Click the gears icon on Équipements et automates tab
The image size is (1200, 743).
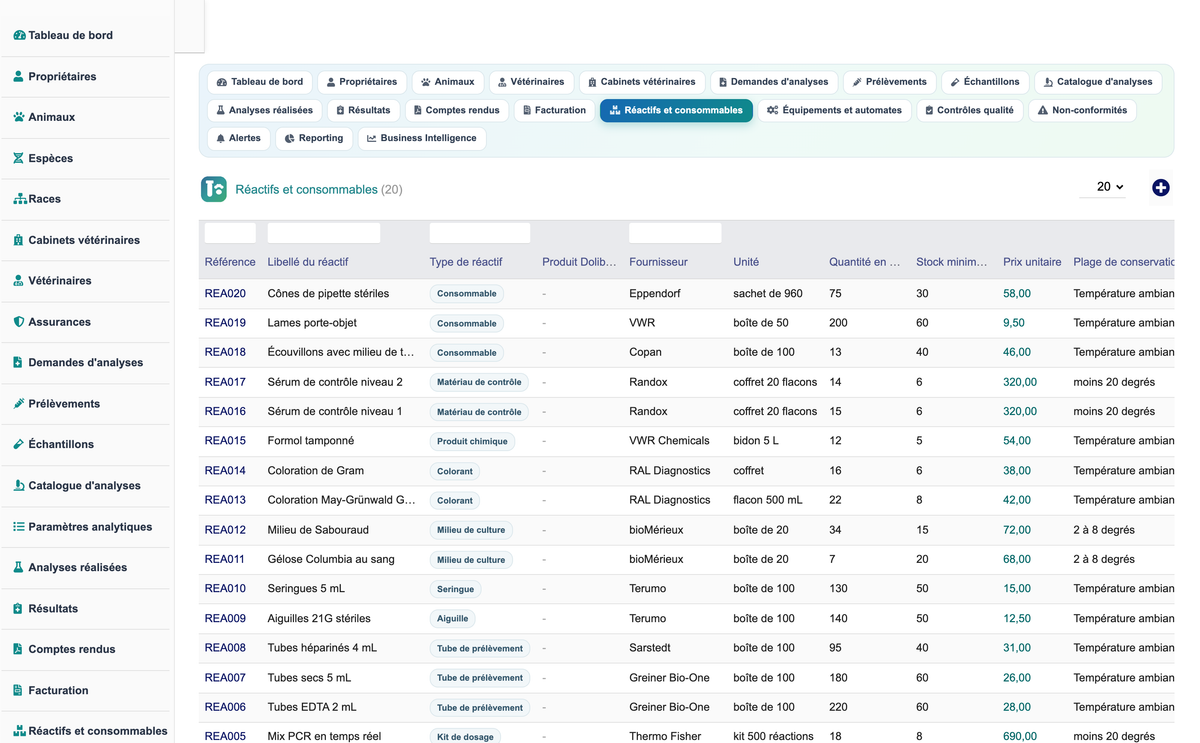coord(773,111)
